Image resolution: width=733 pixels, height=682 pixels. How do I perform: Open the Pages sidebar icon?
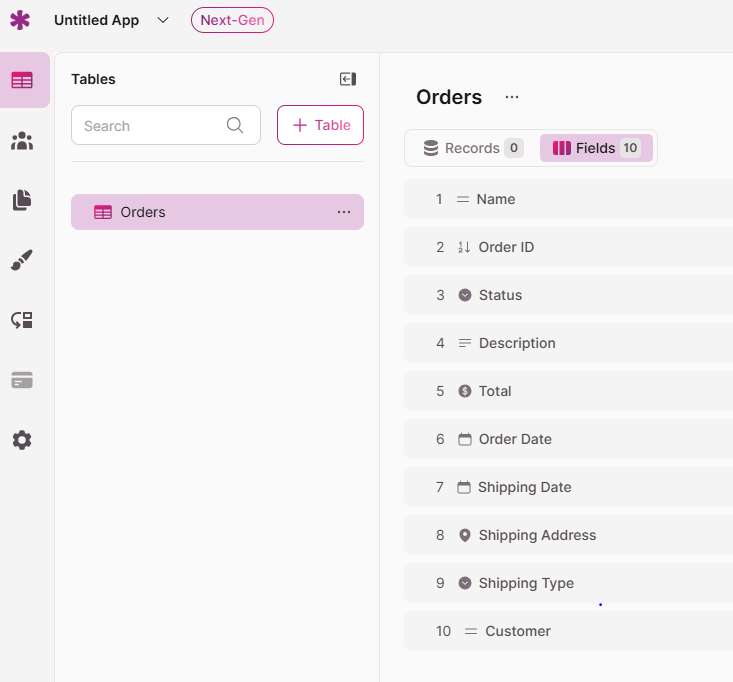pos(22,201)
